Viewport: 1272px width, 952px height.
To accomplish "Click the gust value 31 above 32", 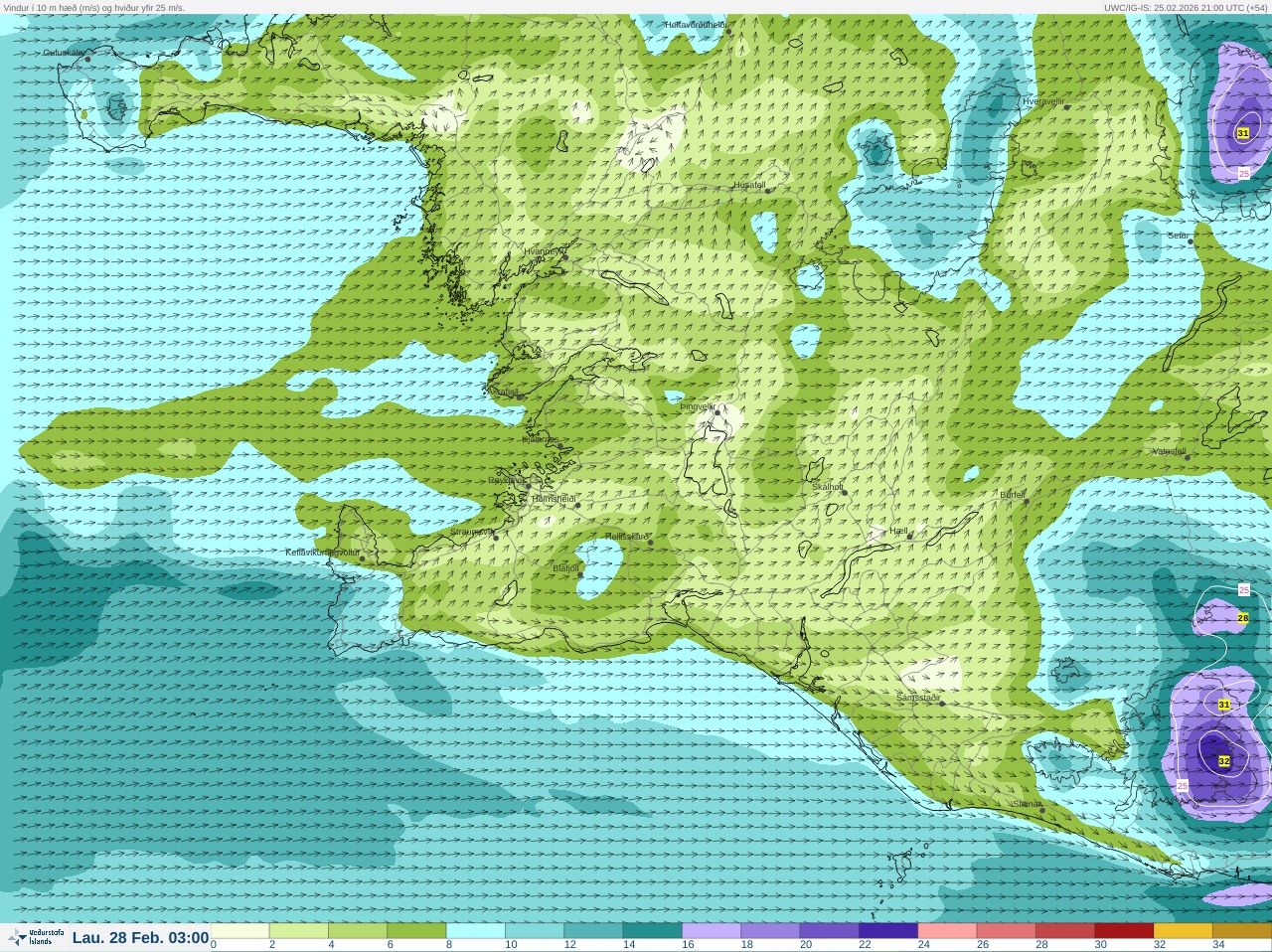I will click(1224, 705).
